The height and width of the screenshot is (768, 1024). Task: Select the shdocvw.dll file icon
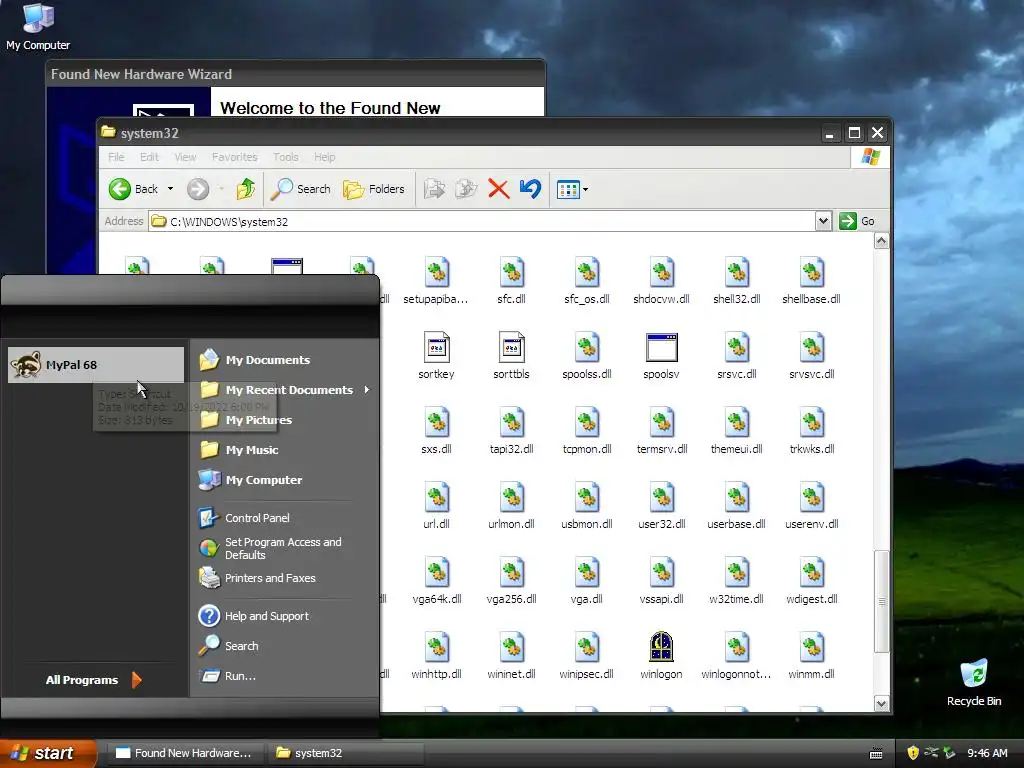(662, 273)
